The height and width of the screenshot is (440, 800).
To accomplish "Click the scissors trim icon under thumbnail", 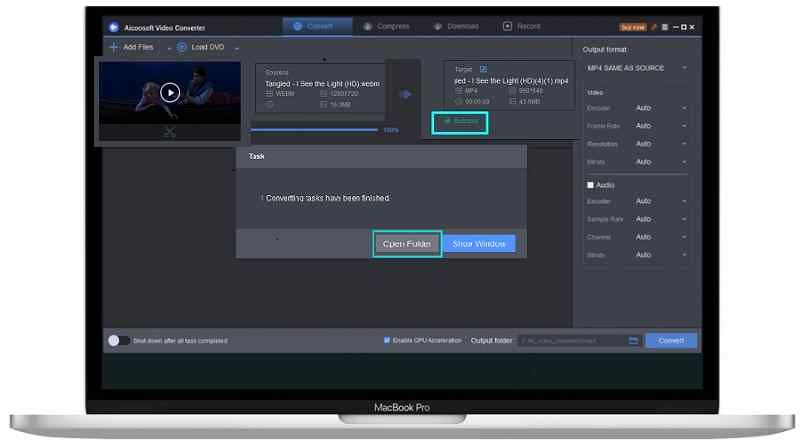I will 170,133.
